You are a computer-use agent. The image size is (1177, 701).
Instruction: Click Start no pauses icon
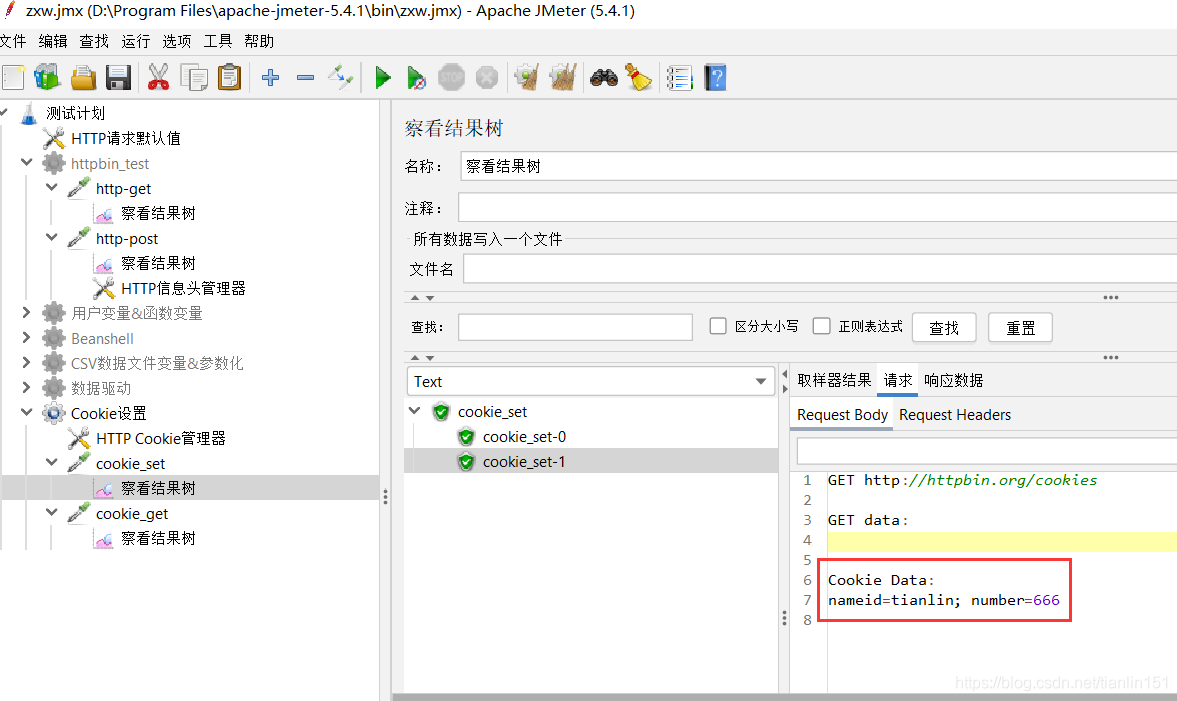point(416,77)
